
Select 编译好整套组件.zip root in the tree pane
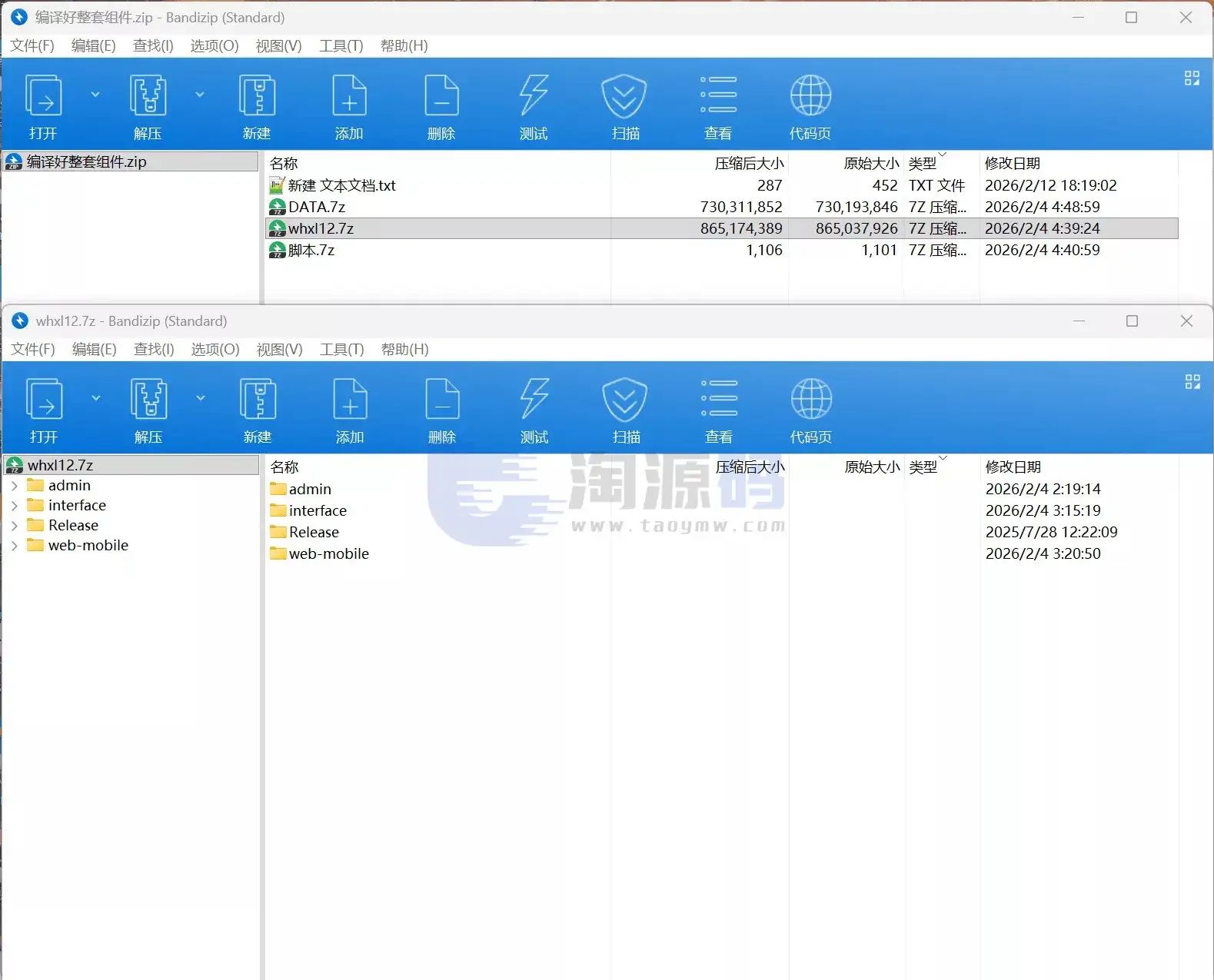point(131,161)
